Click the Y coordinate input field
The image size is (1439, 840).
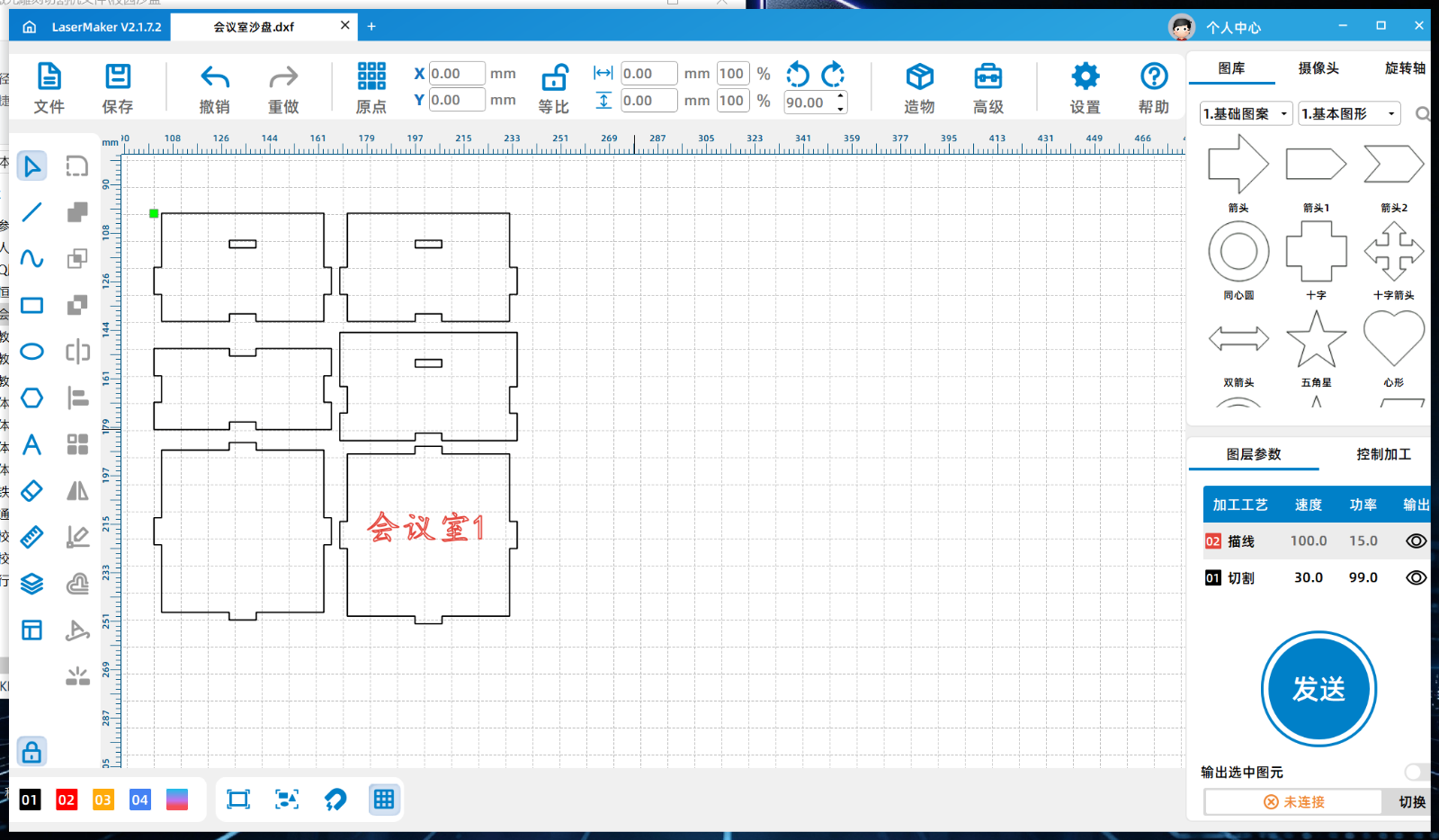[x=456, y=100]
